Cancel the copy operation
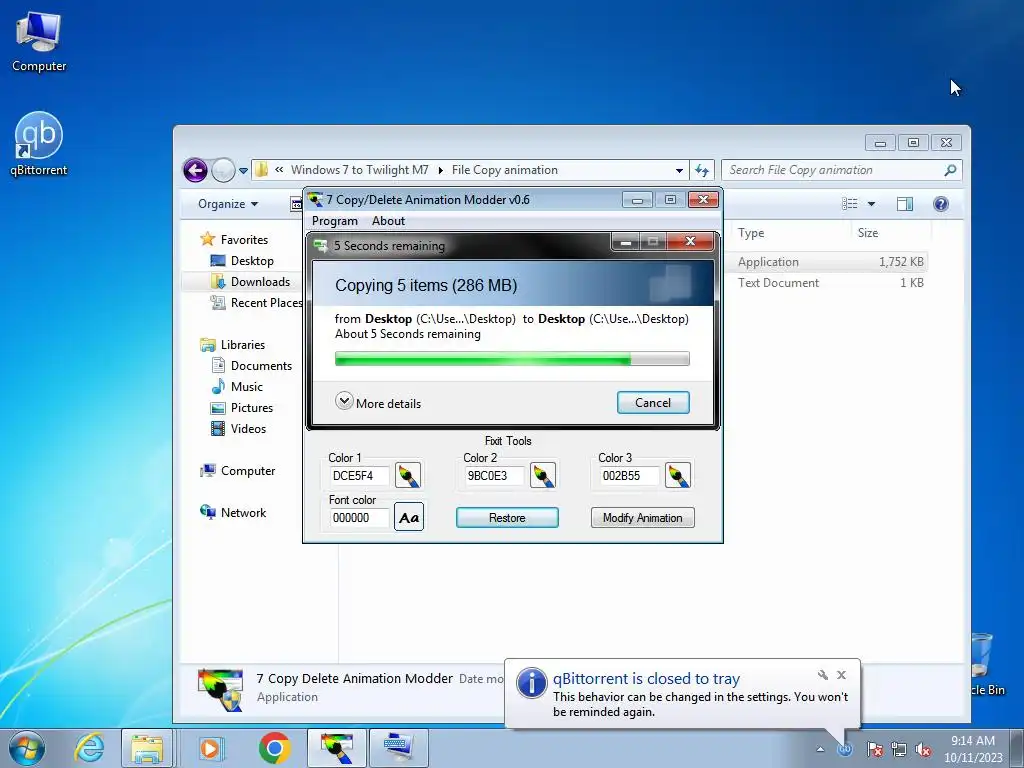 tap(653, 403)
